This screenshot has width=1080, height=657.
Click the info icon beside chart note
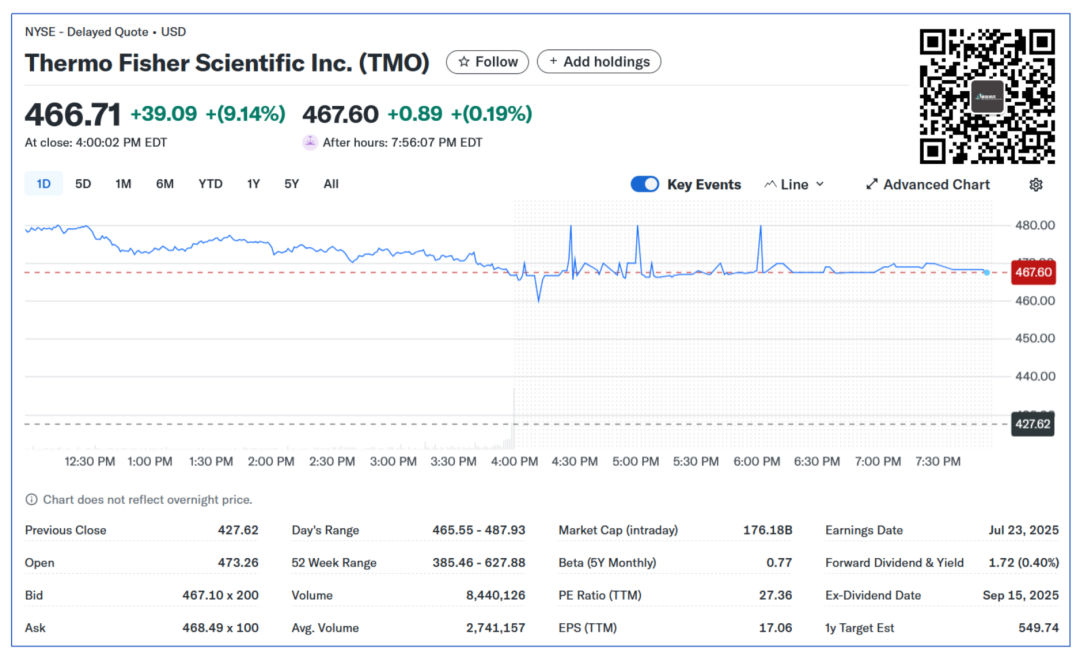[x=31, y=499]
